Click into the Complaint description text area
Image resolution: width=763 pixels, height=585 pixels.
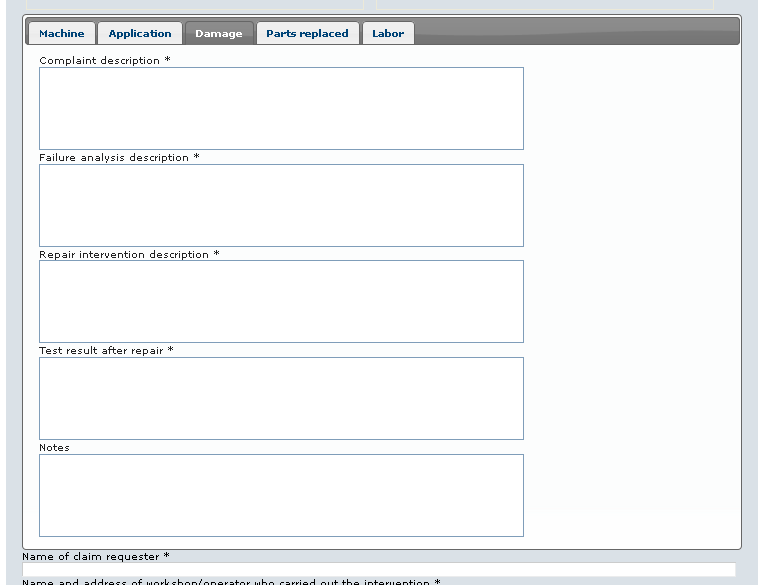281,109
